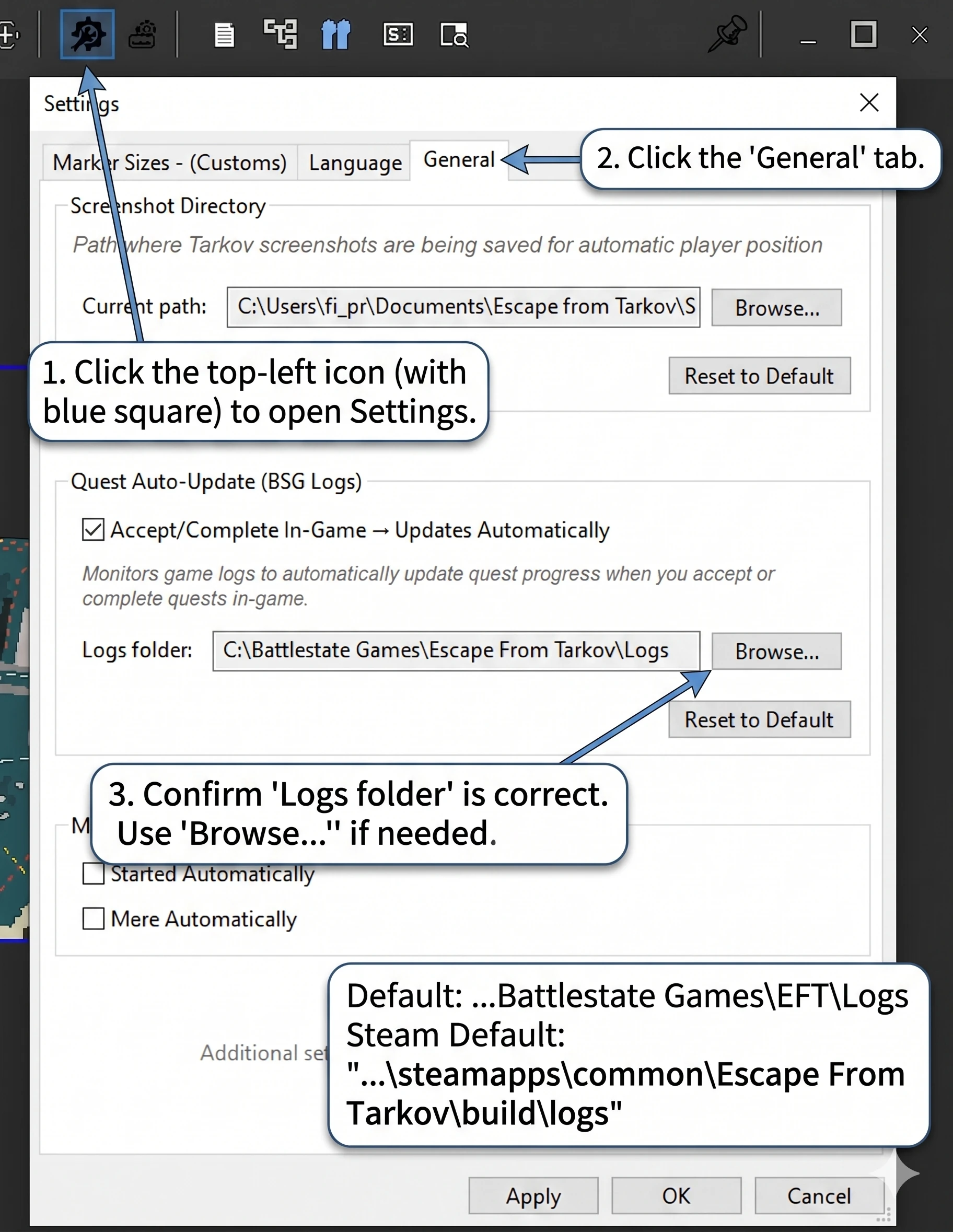953x1232 pixels.
Task: Enable the Mere Automatically checkbox
Action: click(93, 919)
